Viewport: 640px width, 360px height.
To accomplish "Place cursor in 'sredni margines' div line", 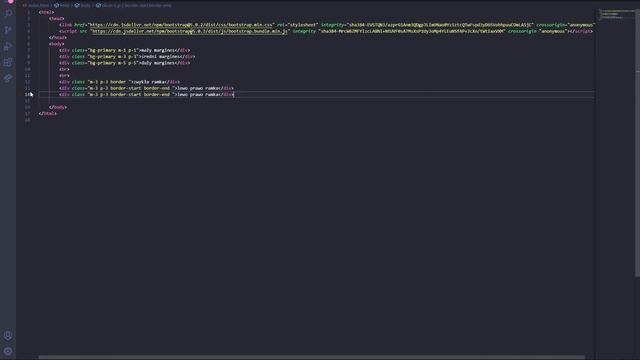I will (127, 56).
